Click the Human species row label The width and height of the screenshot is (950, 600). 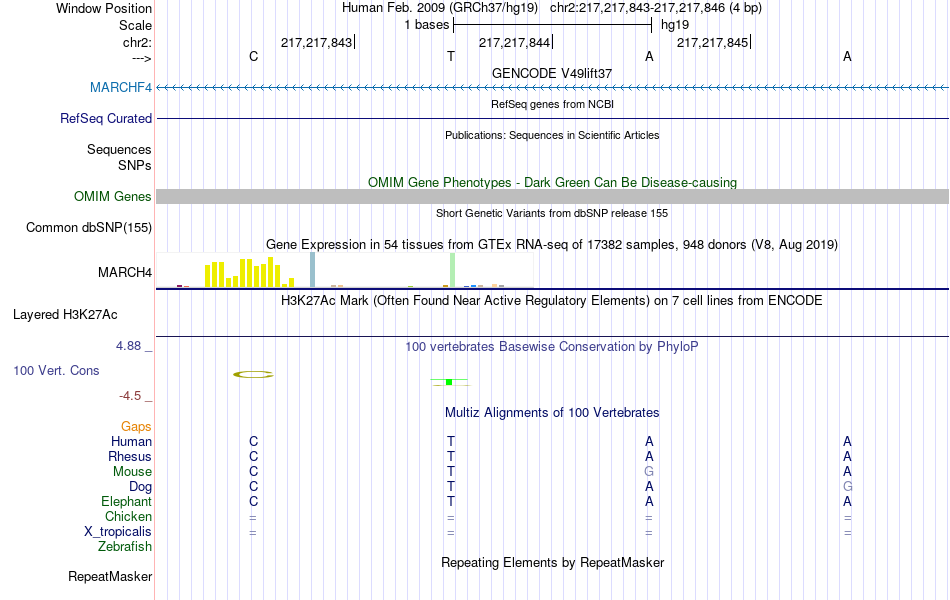pos(131,442)
